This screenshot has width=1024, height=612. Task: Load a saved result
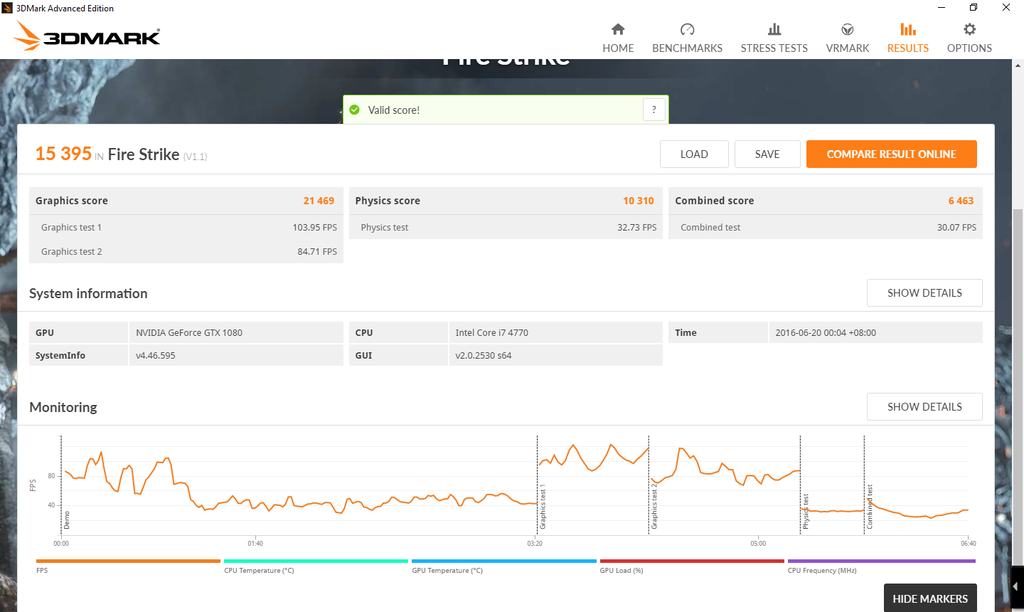pos(694,154)
